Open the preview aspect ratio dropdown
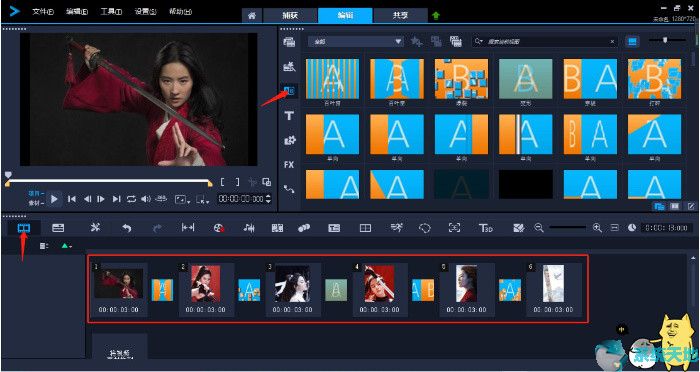 pyautogui.click(x=182, y=199)
